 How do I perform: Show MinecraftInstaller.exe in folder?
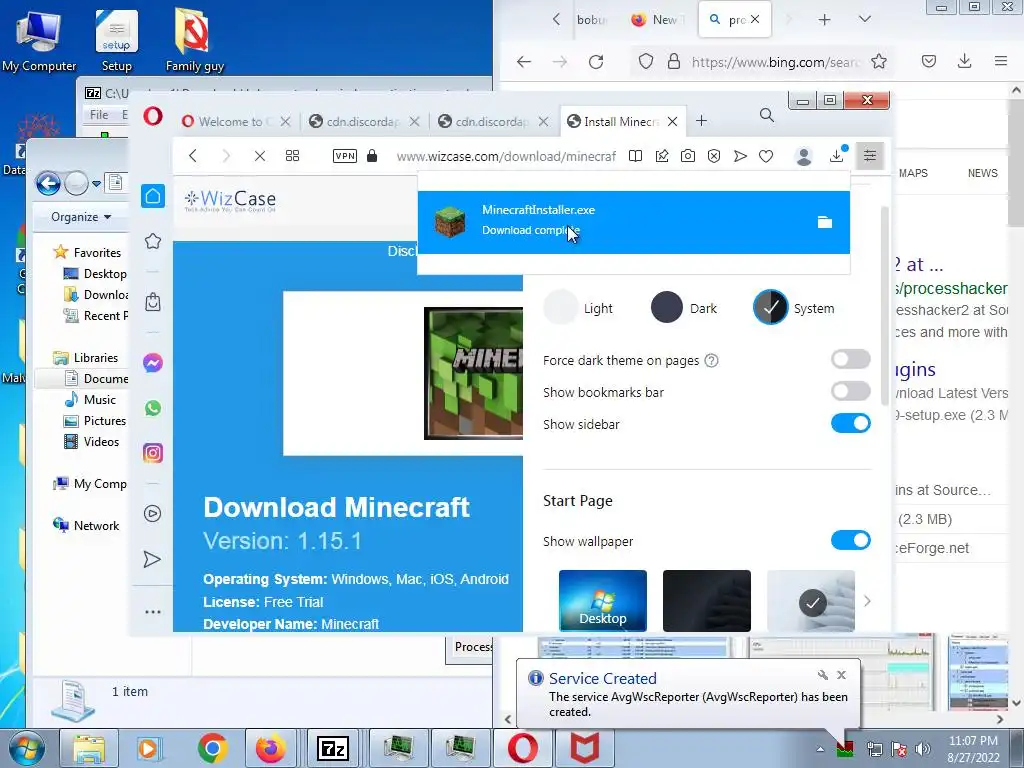825,223
